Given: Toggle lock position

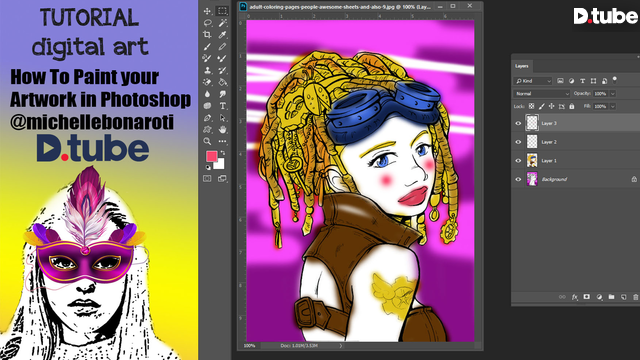Looking at the screenshot, I should pos(551,106).
